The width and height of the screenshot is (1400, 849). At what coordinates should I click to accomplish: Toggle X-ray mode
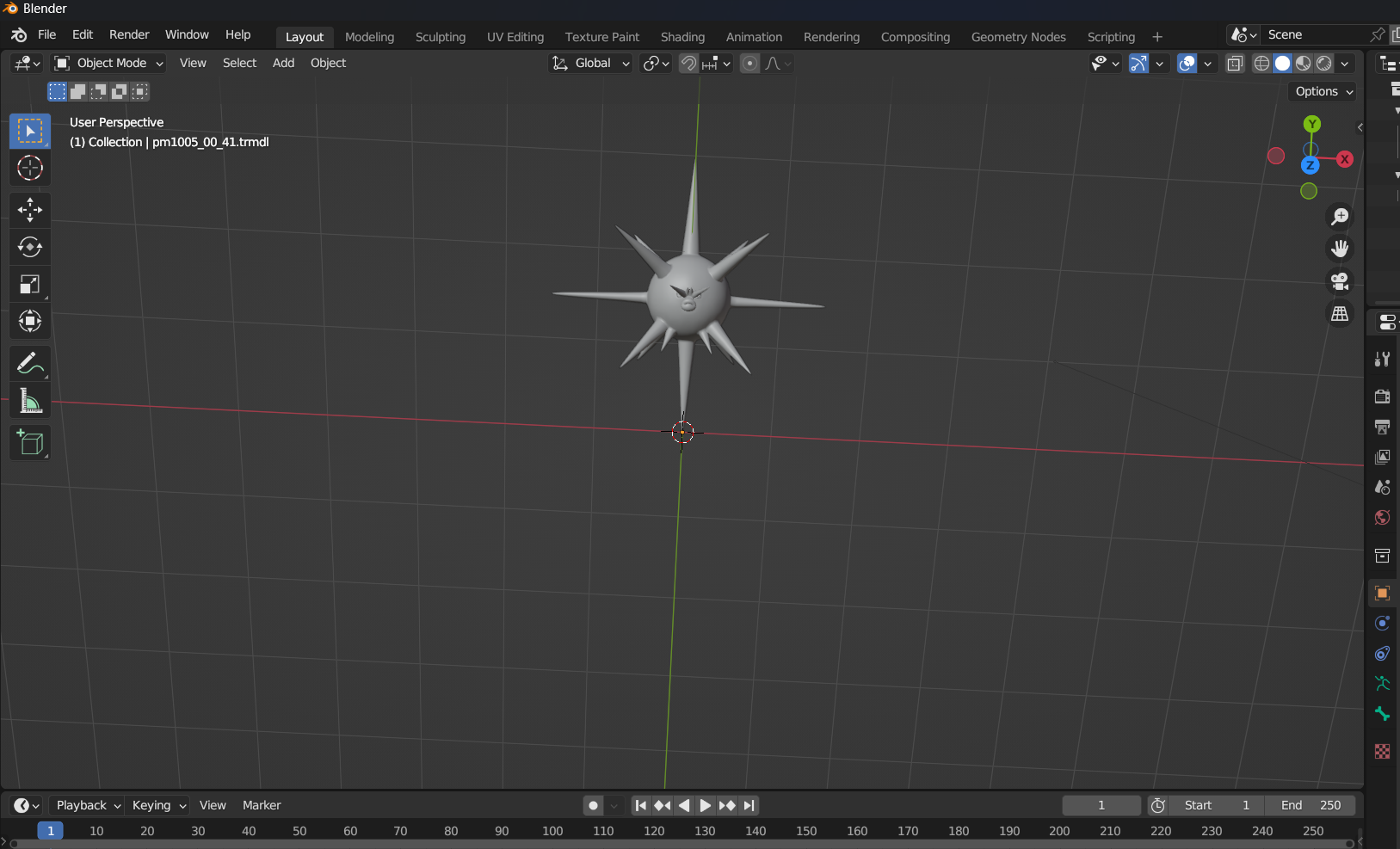[x=1235, y=63]
